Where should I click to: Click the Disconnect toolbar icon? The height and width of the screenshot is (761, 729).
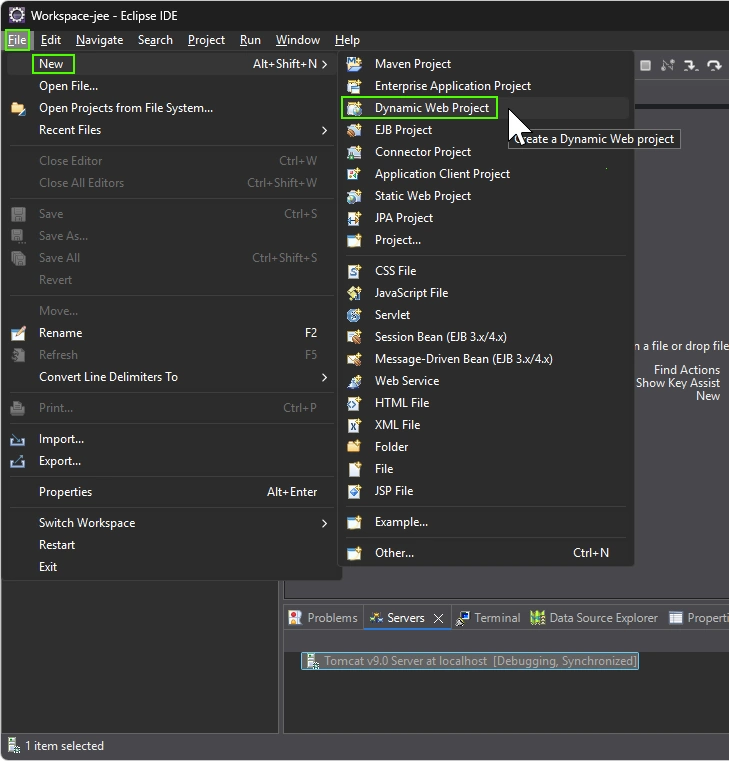click(668, 65)
